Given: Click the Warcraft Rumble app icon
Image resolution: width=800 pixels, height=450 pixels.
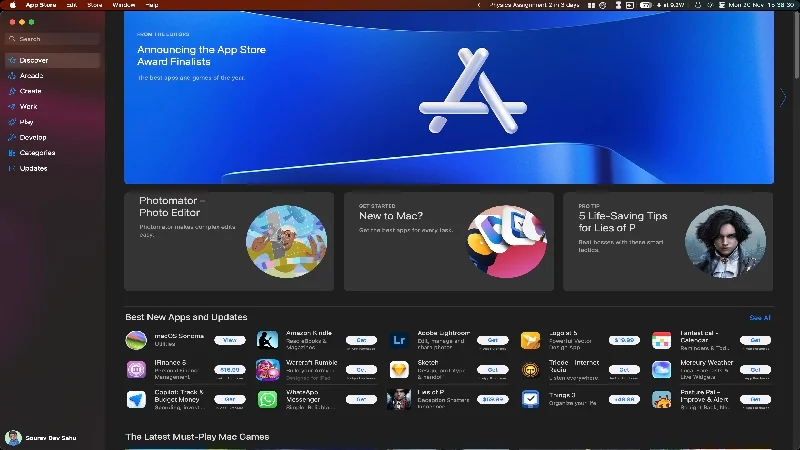Looking at the screenshot, I should coord(267,369).
